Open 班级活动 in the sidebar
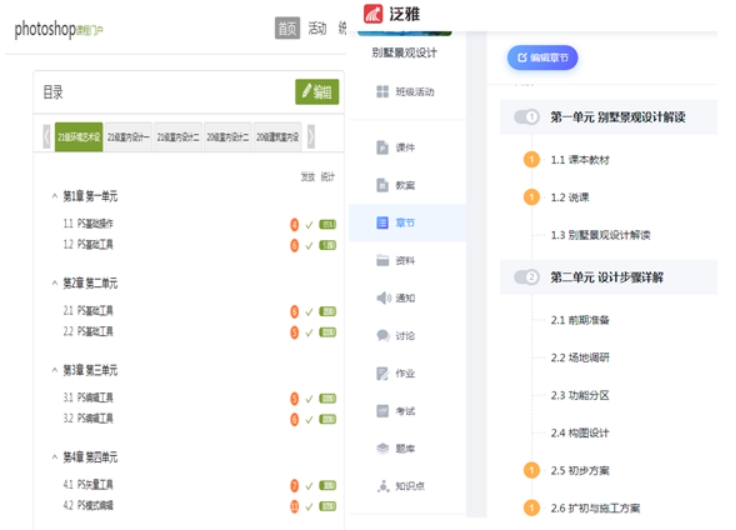The height and width of the screenshot is (530, 736). [406, 92]
